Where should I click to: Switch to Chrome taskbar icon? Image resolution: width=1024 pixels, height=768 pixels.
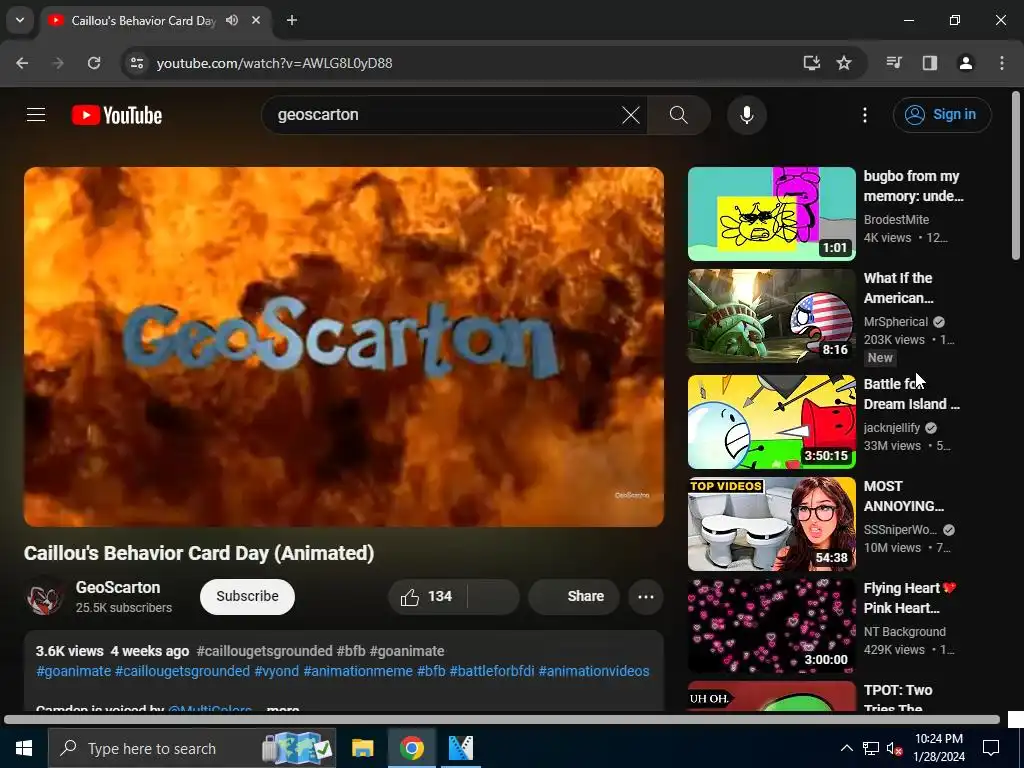(411, 748)
